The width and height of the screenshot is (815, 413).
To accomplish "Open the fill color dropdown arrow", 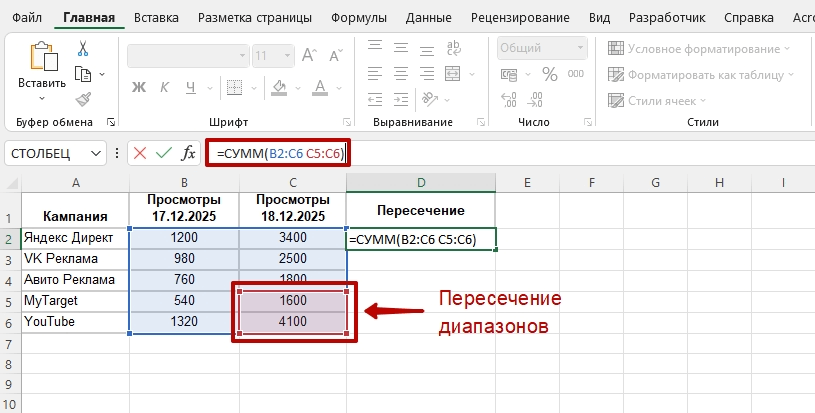I will (x=298, y=88).
